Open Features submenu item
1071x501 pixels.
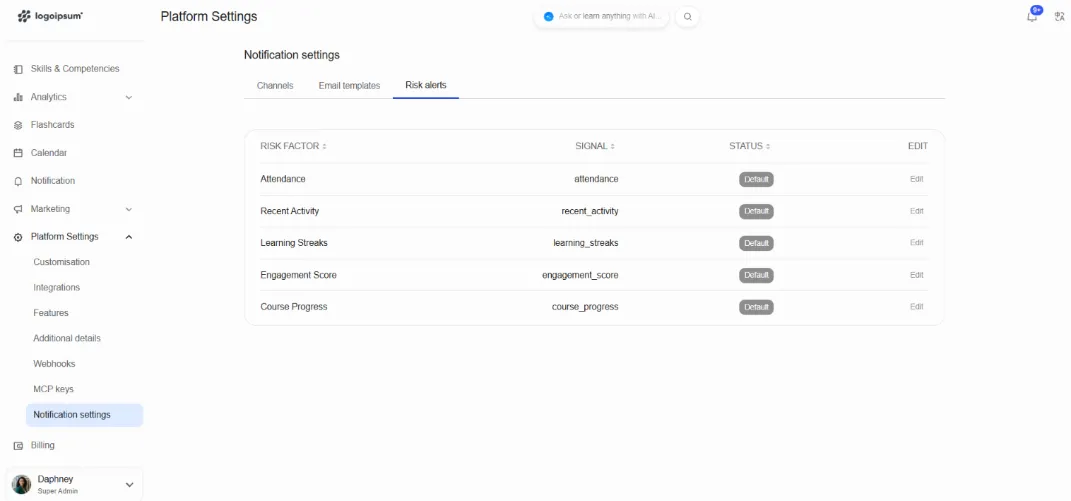[x=51, y=312]
